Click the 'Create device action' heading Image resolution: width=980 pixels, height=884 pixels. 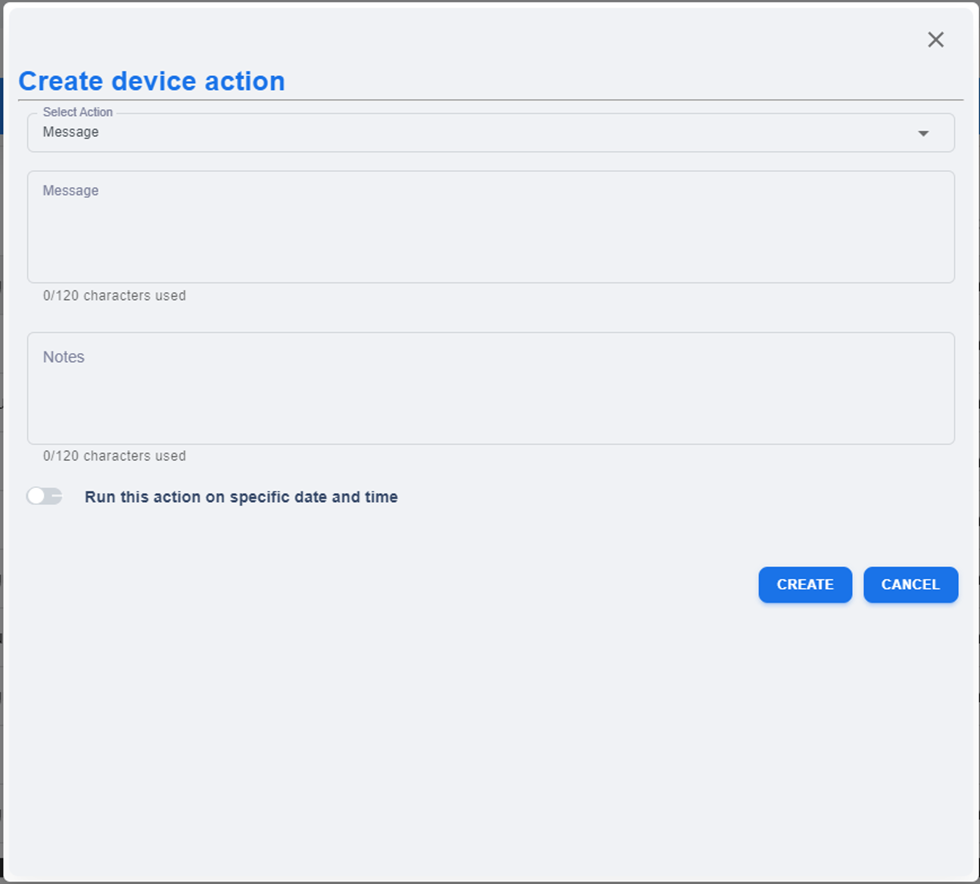(152, 81)
